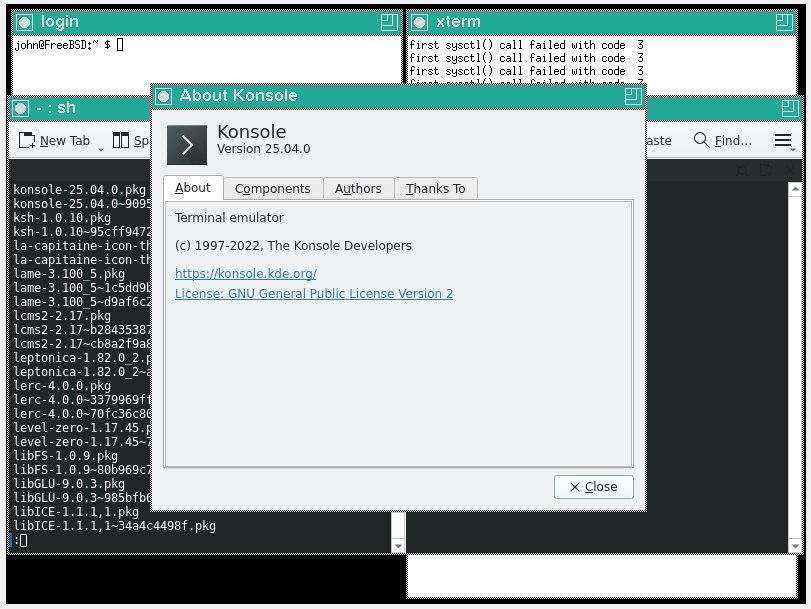Click the Split View icon in Konsole toolbar
Viewport: 811px width, 609px height.
coord(121,140)
